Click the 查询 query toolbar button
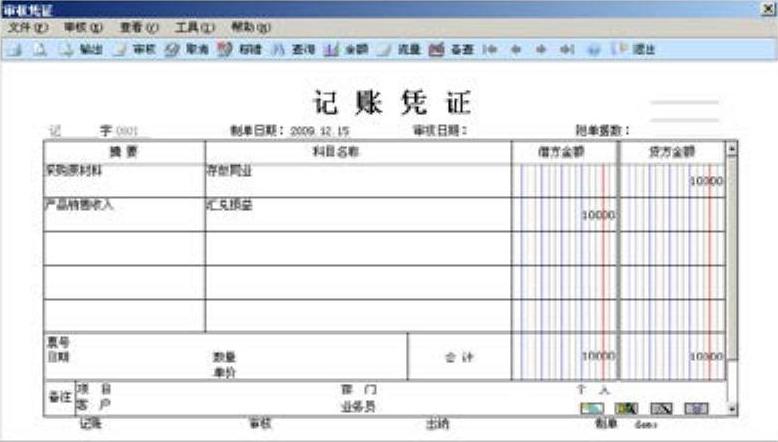Viewport: 778px width, 442px height. (x=293, y=49)
